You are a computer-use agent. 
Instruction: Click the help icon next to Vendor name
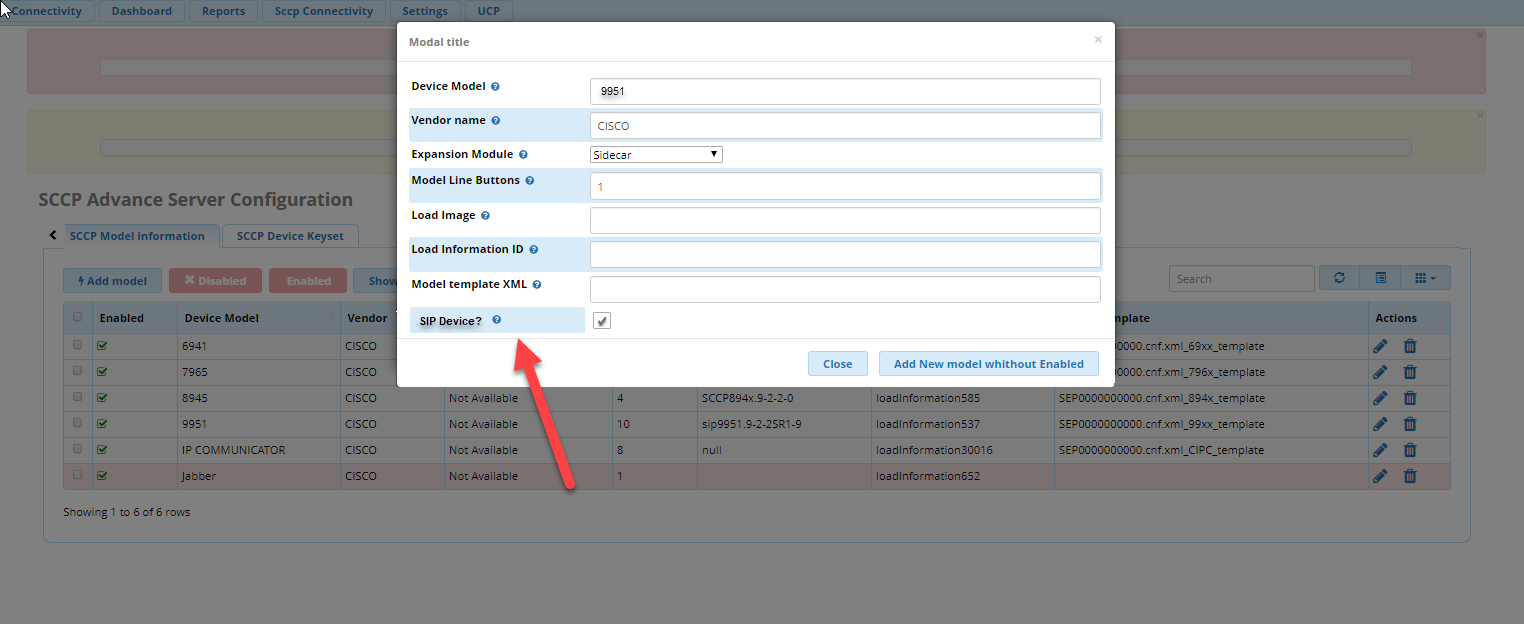tap(495, 121)
